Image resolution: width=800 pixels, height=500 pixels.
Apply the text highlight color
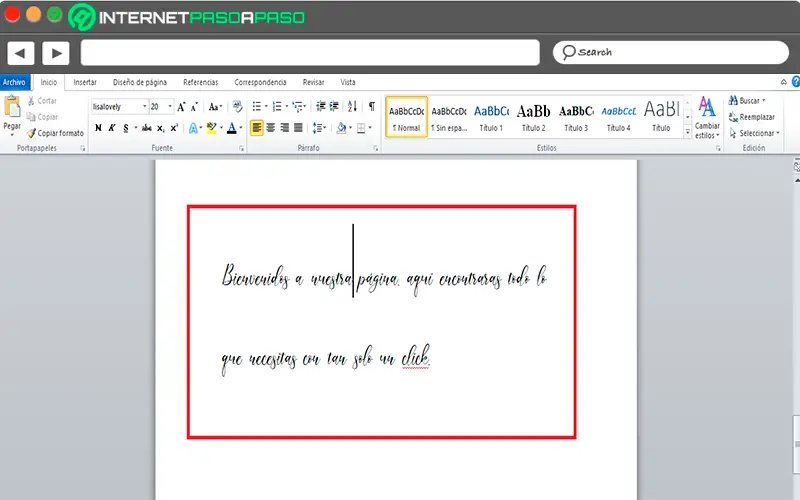pyautogui.click(x=212, y=128)
